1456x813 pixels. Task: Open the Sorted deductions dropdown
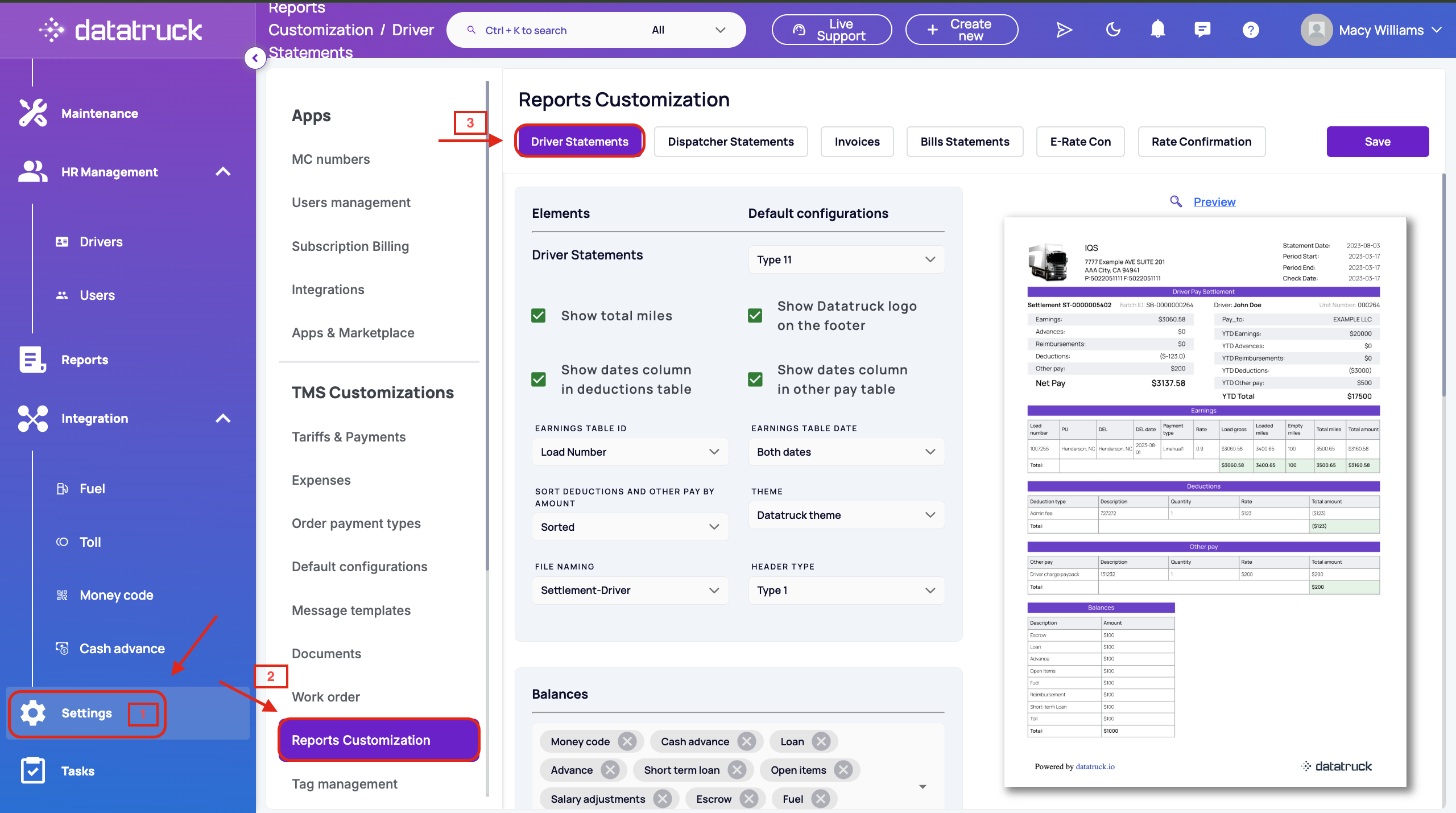click(x=630, y=527)
